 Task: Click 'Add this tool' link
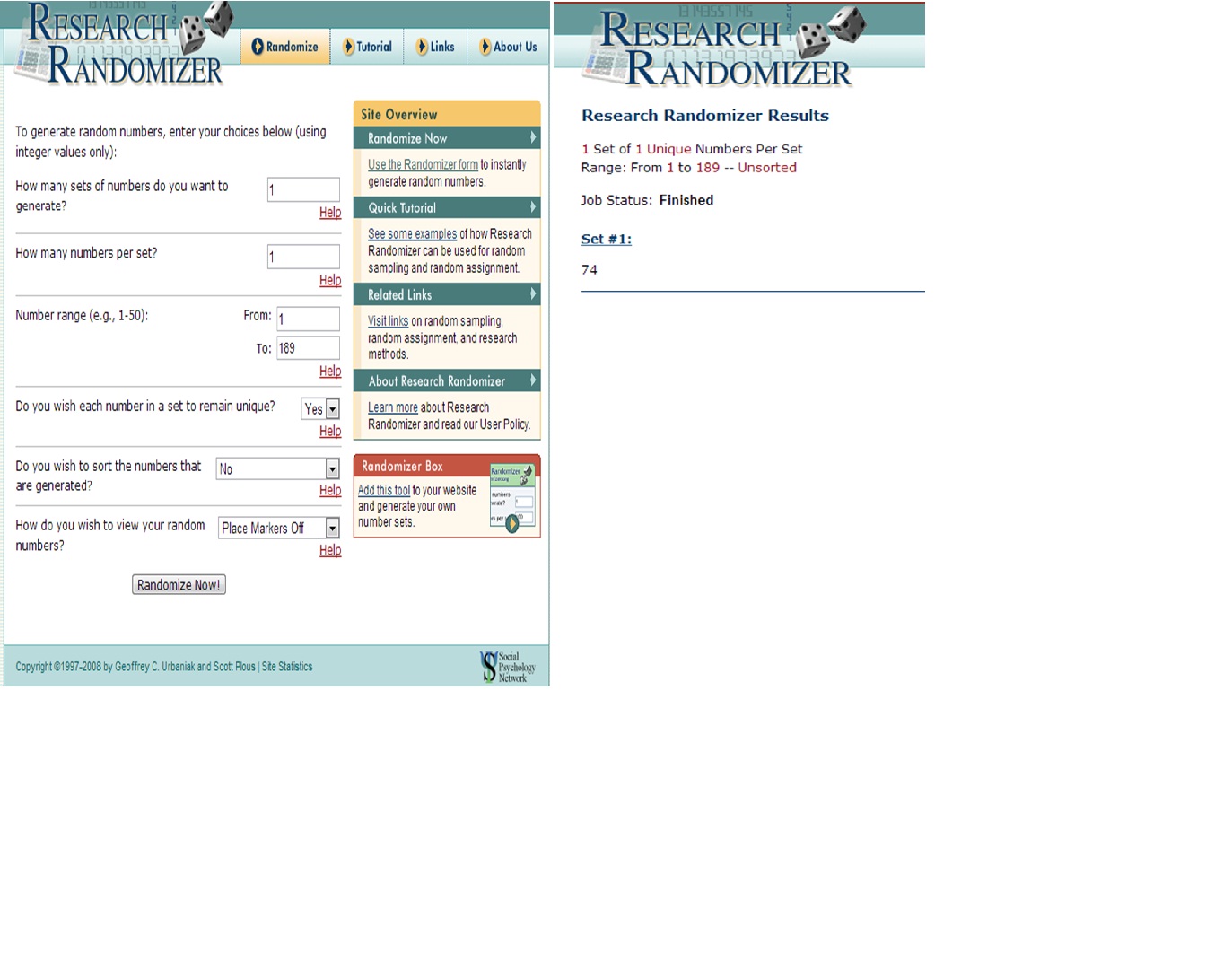tap(384, 490)
